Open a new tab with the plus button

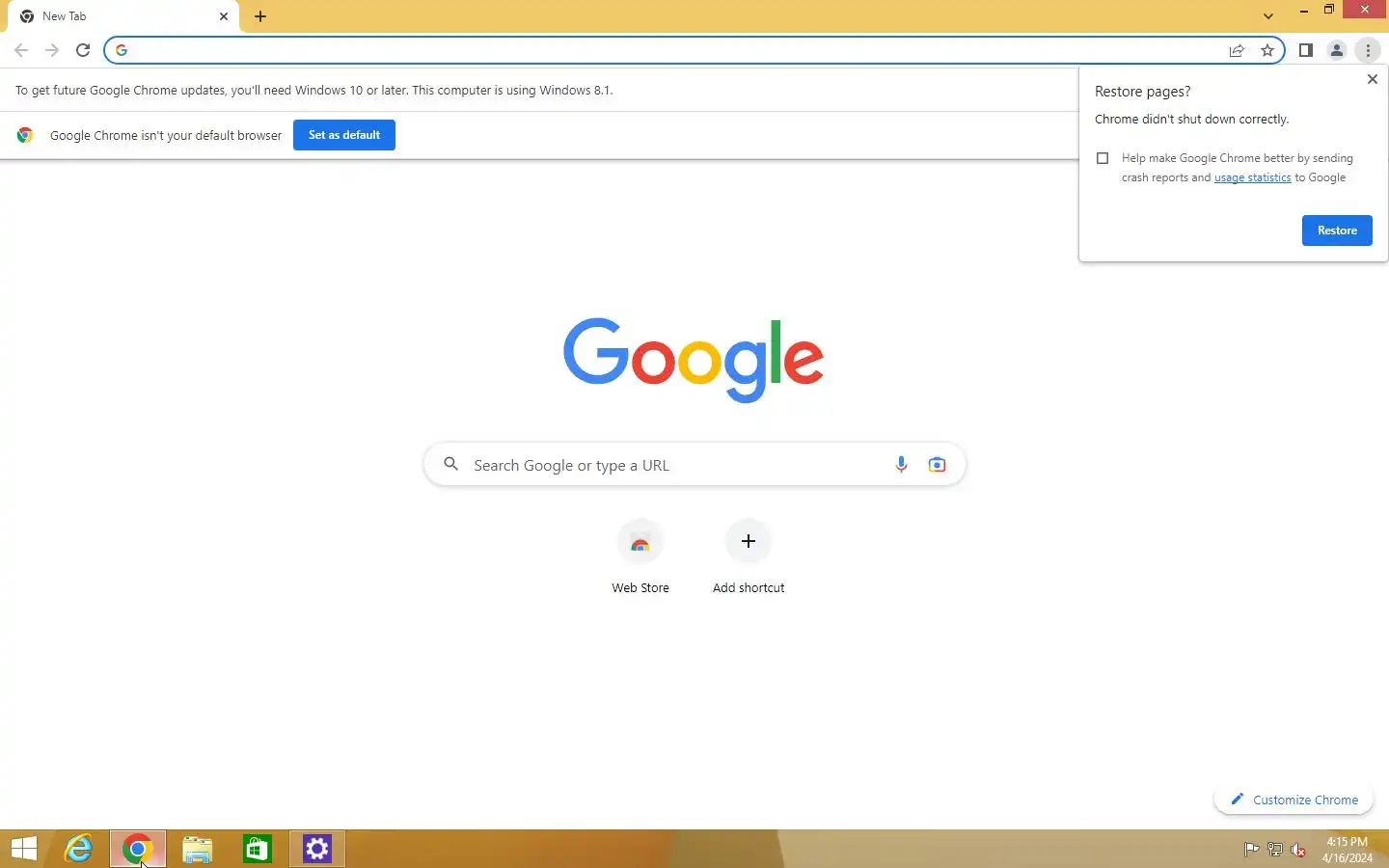click(260, 16)
